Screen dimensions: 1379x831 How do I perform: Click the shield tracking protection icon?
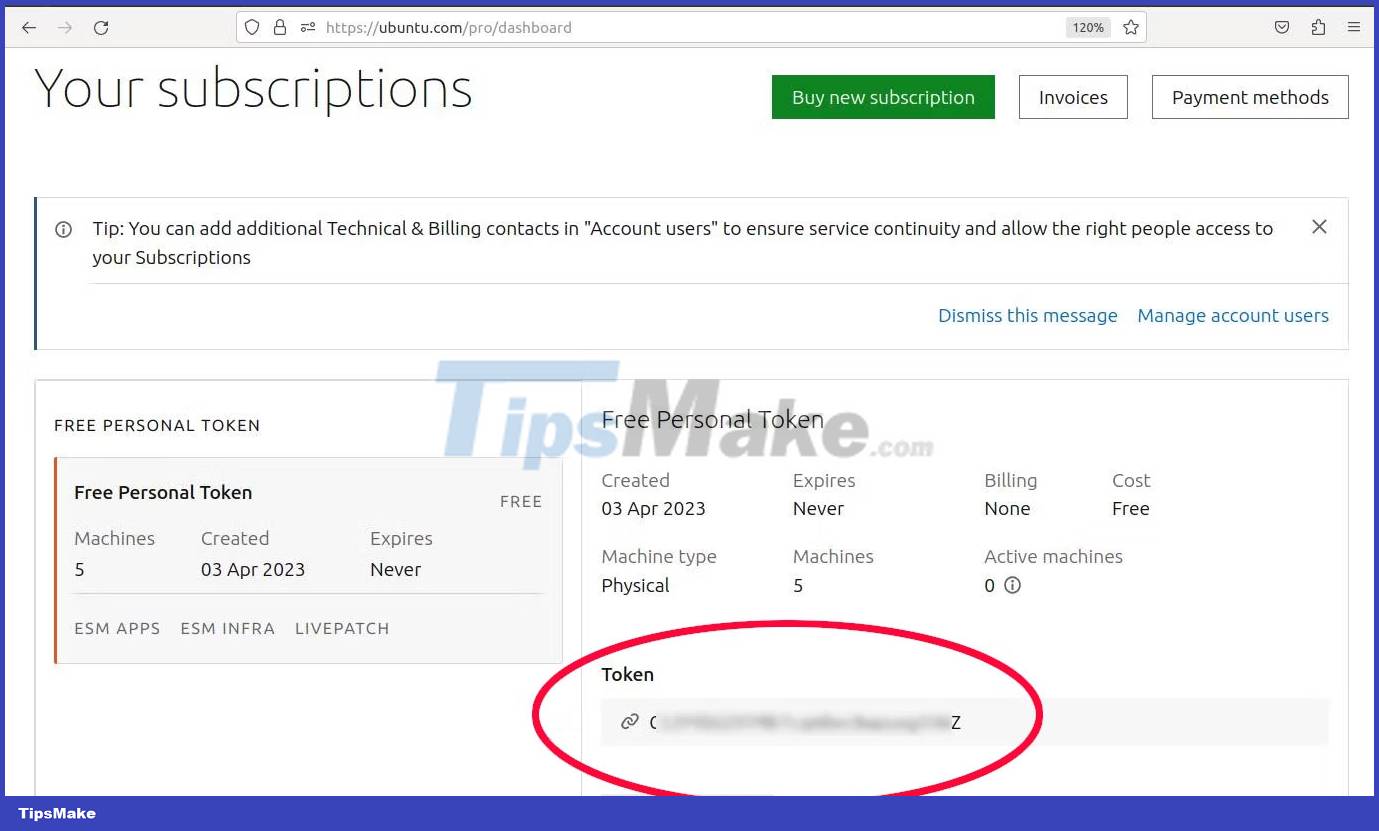tap(253, 28)
